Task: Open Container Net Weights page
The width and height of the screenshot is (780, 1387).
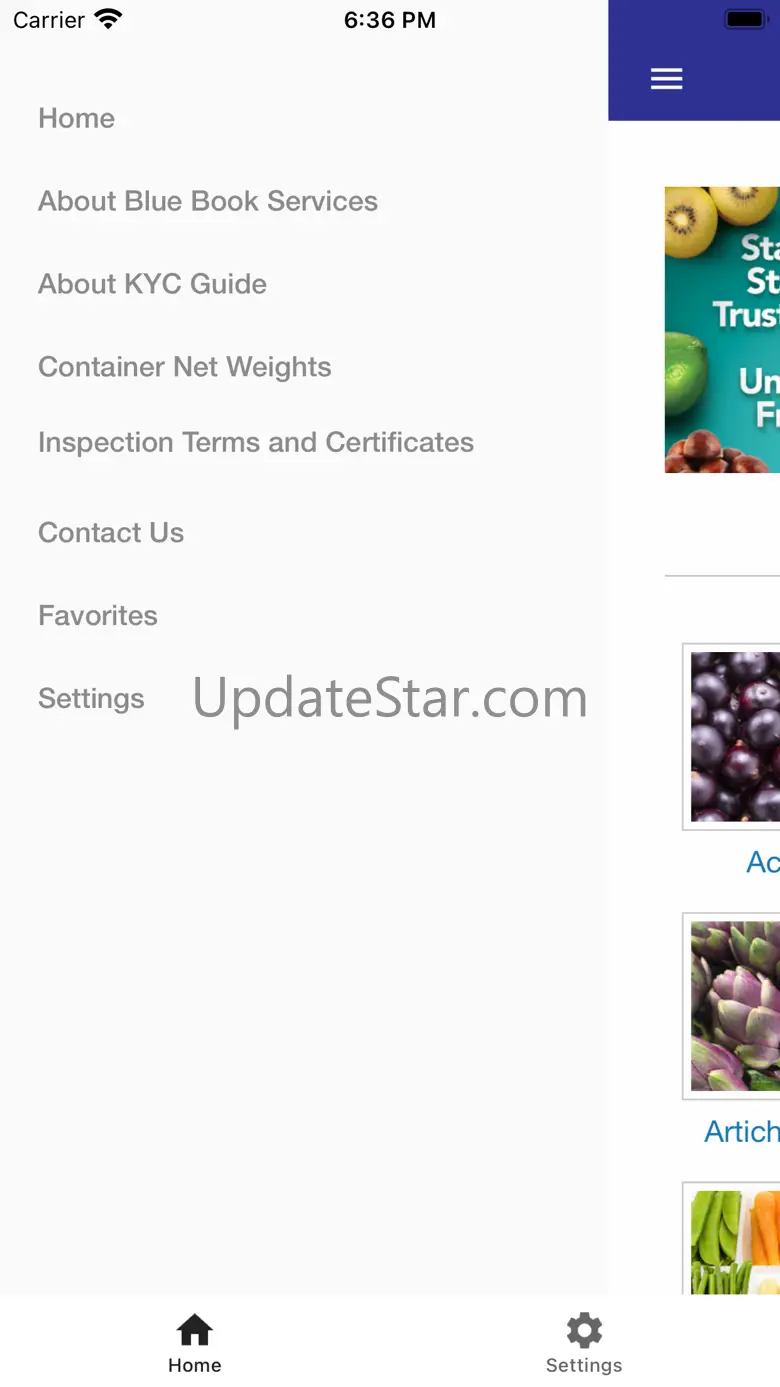Action: (184, 367)
